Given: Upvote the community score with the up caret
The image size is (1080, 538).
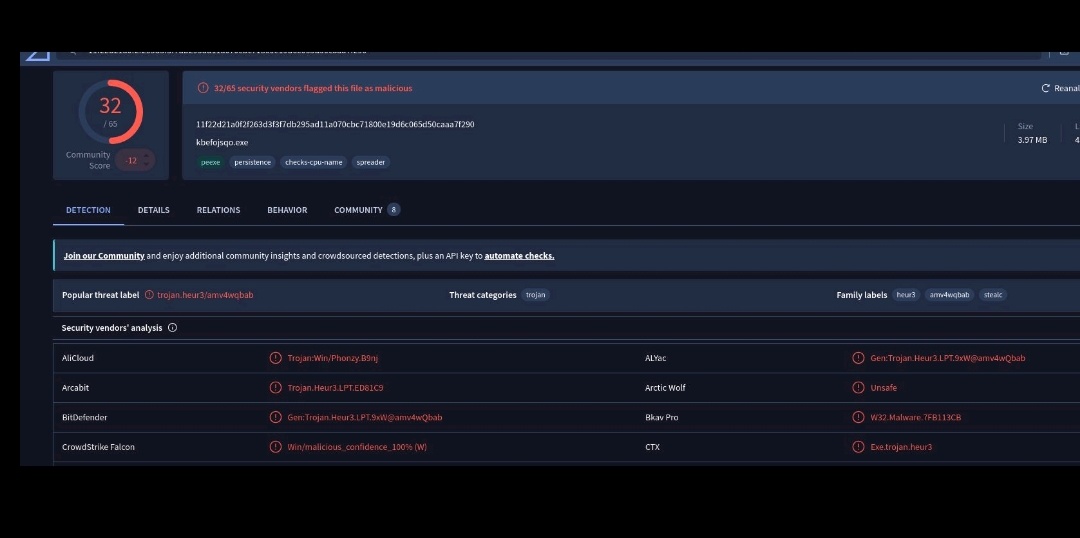Looking at the screenshot, I should [145, 156].
